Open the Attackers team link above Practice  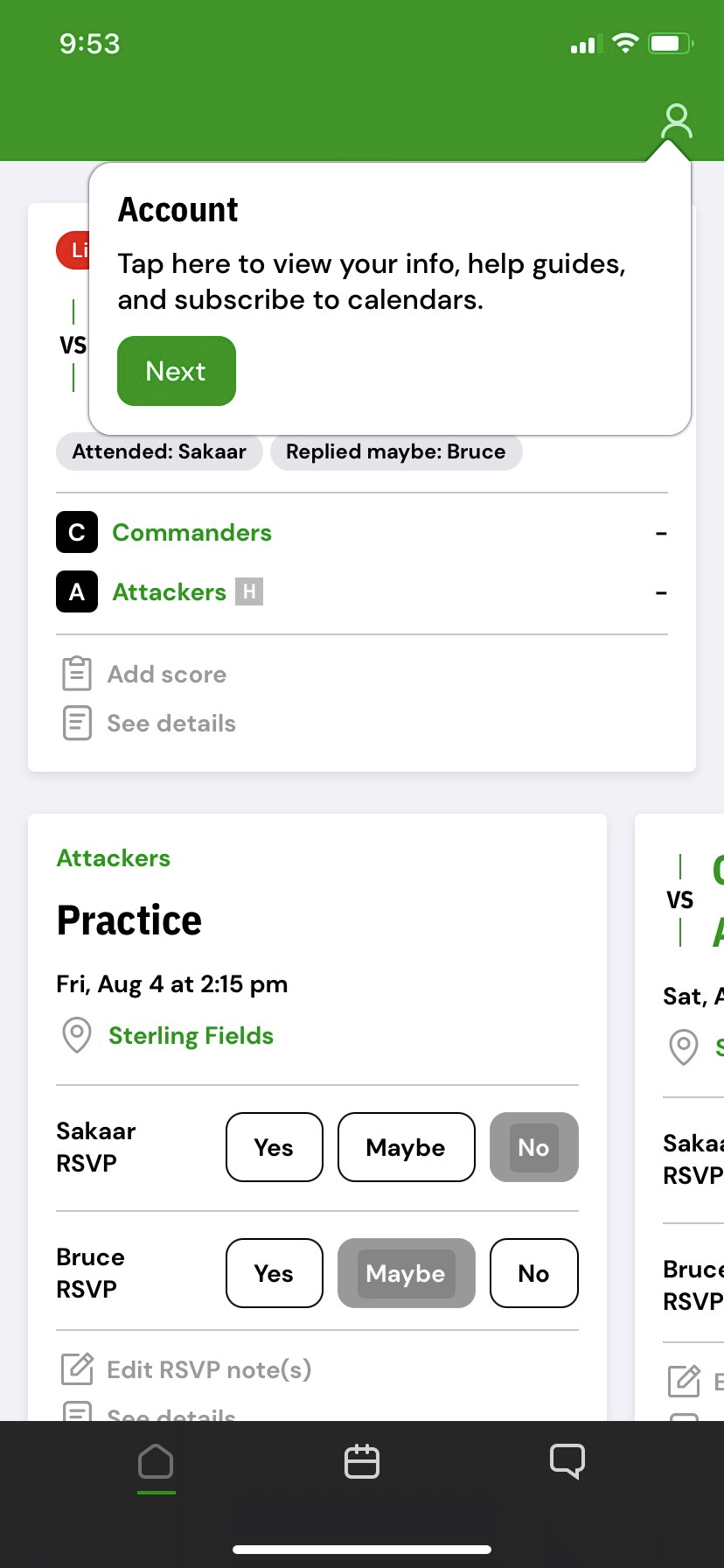114,857
